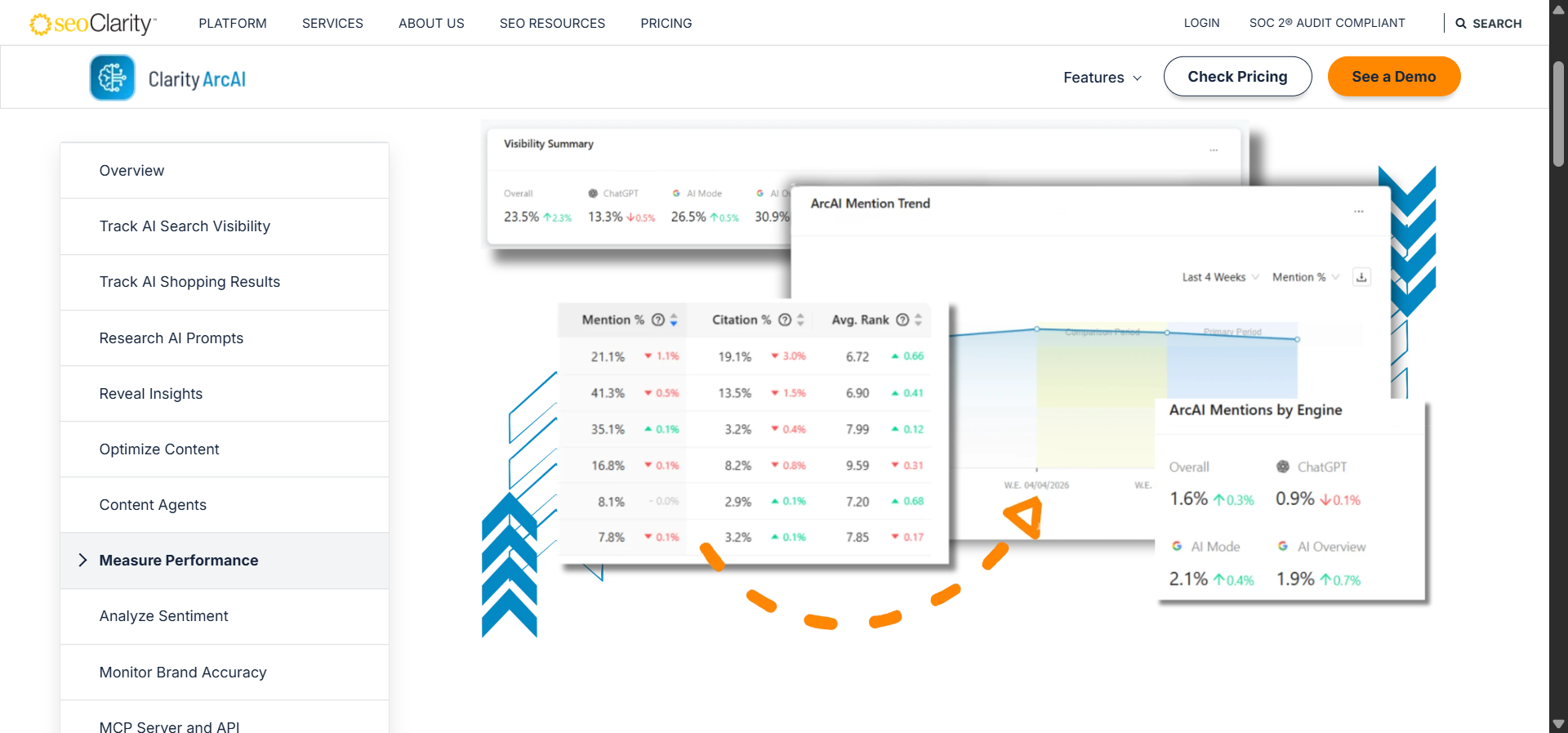Viewport: 1568px width, 733px height.
Task: Select Reveal Insights item
Action: (225, 394)
